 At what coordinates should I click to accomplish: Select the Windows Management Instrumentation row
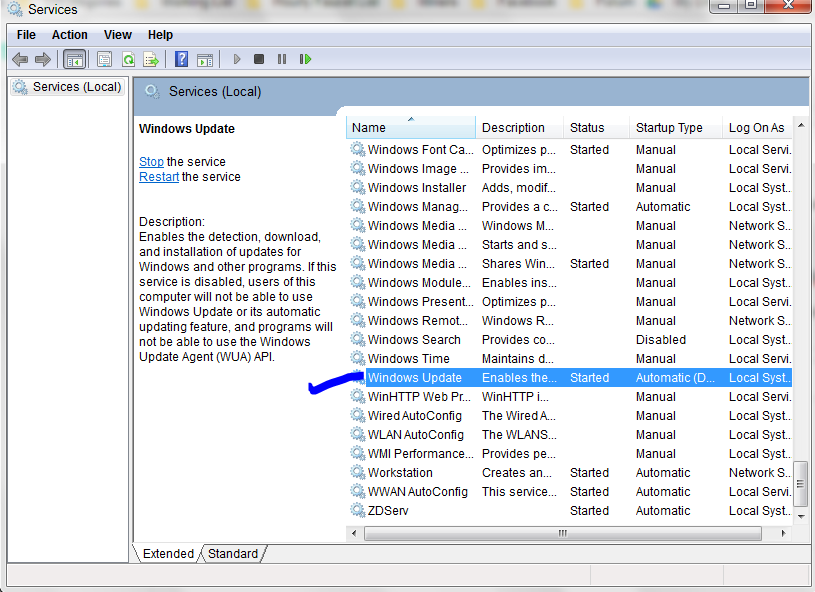[569, 206]
